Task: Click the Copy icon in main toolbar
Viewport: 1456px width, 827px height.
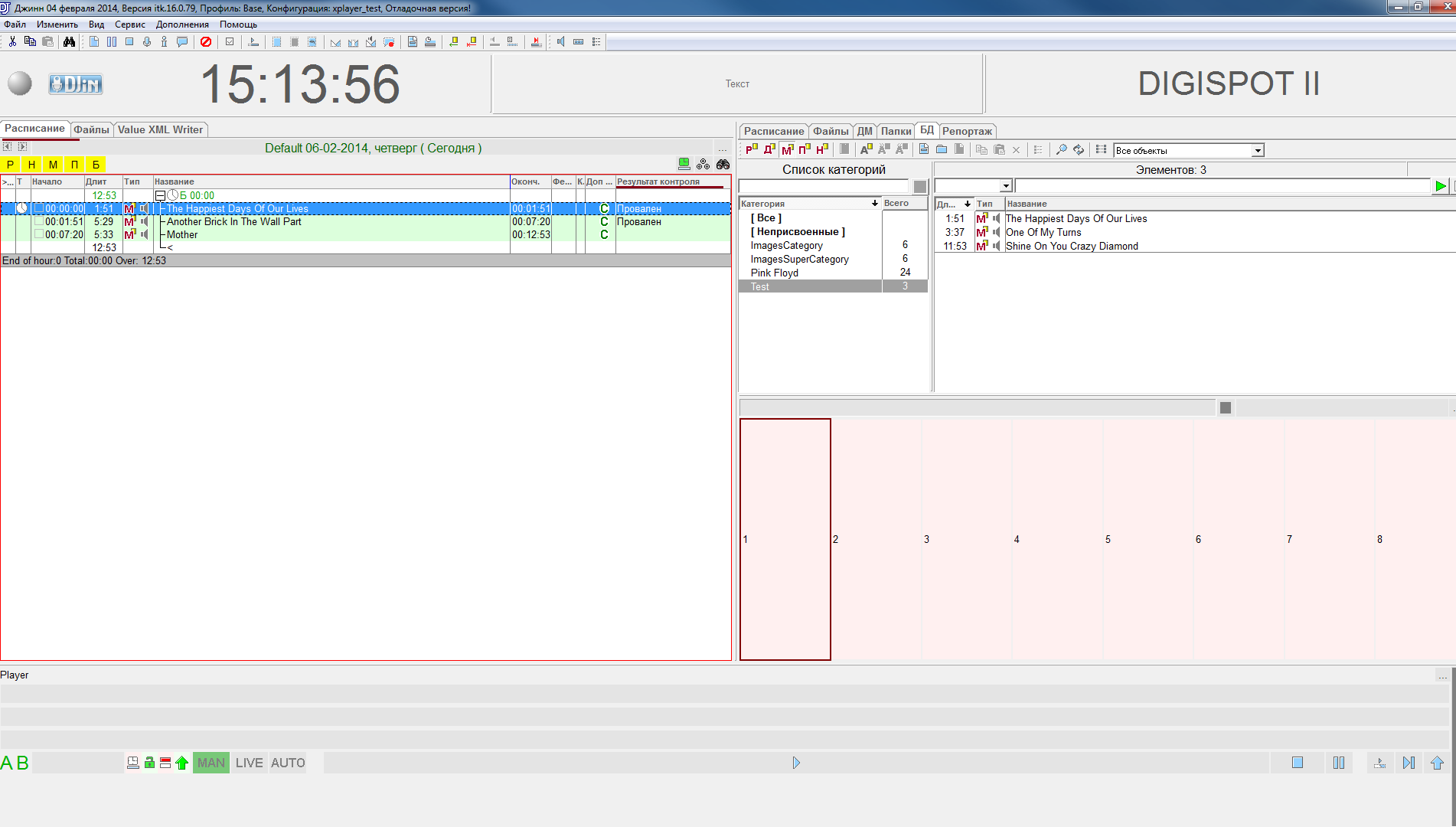Action: point(30,41)
